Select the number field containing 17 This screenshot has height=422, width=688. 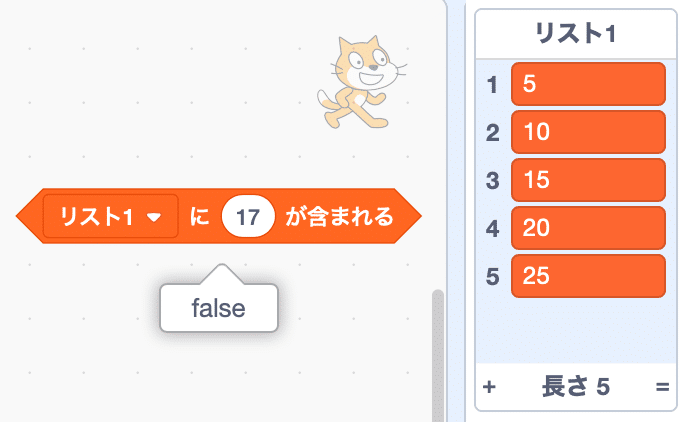coord(248,217)
